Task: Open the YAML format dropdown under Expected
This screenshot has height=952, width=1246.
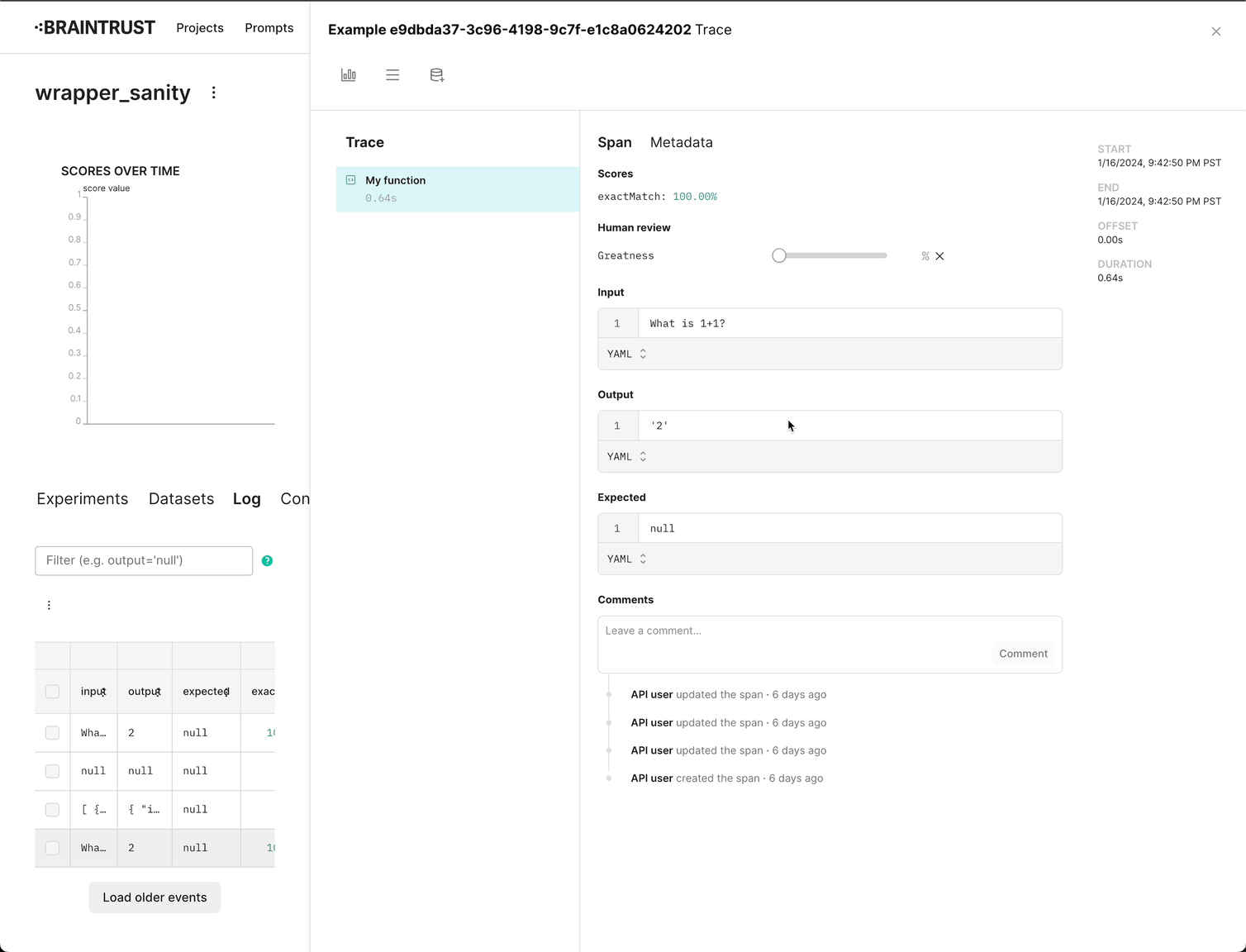Action: click(626, 559)
